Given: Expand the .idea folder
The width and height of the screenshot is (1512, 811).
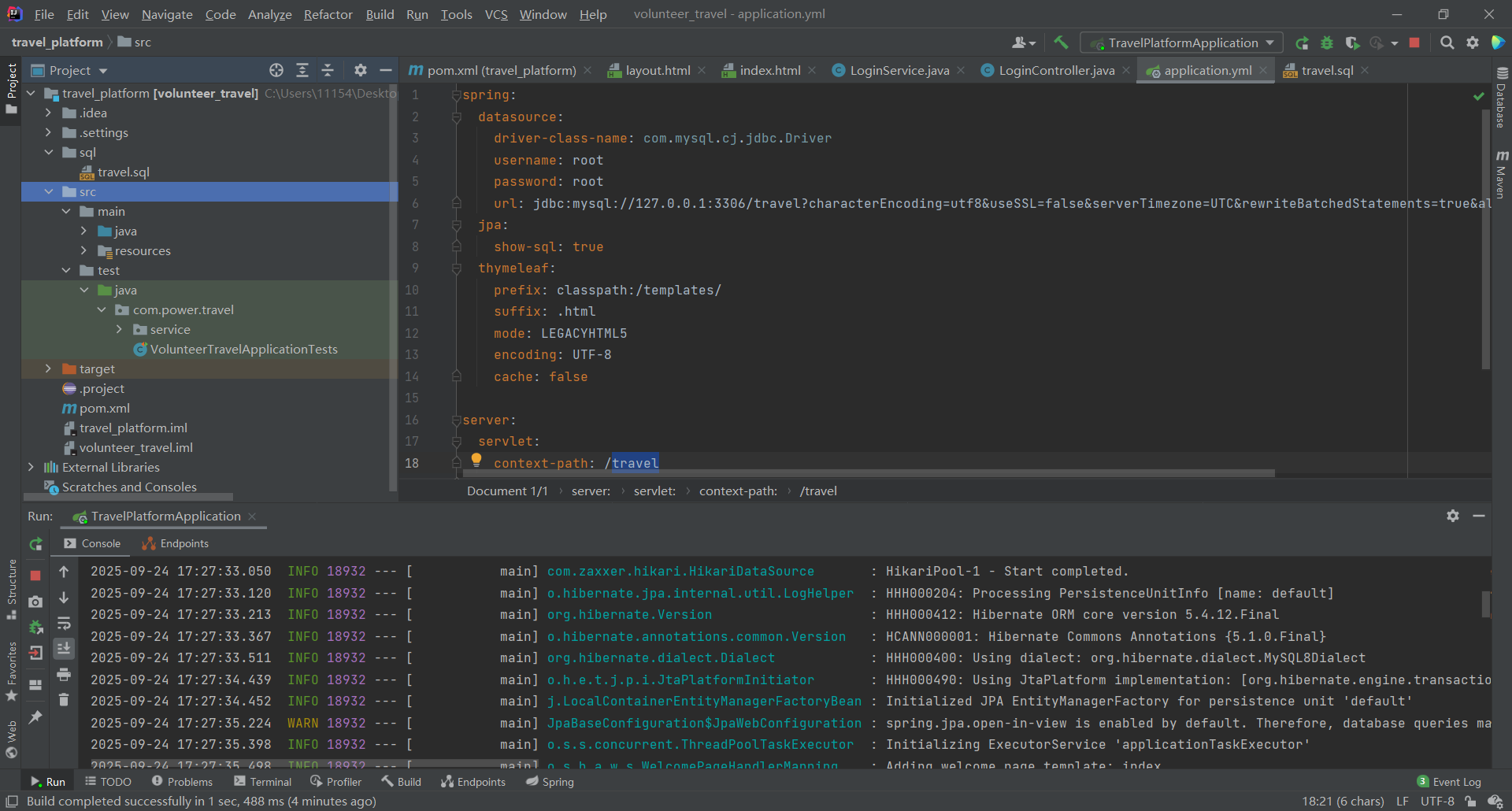Looking at the screenshot, I should (48, 113).
